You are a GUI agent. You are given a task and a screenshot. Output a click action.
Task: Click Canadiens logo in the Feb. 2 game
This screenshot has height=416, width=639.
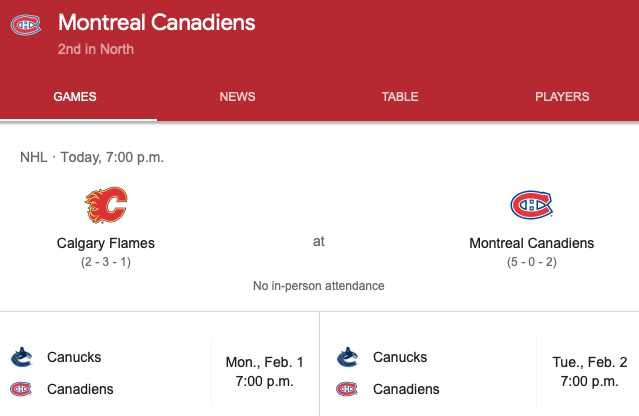pyautogui.click(x=347, y=389)
